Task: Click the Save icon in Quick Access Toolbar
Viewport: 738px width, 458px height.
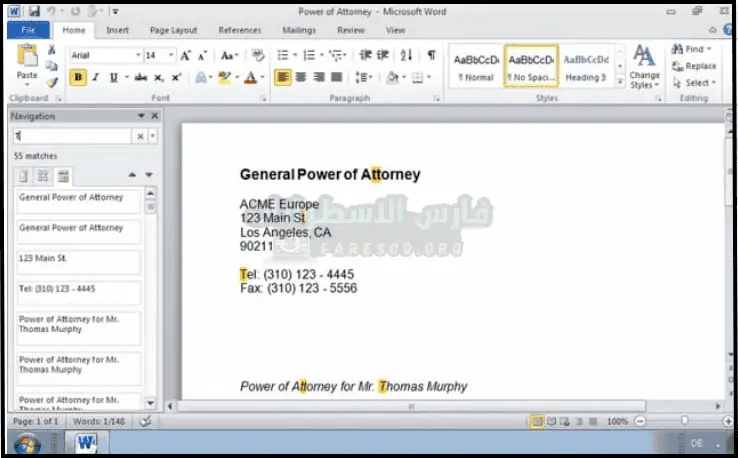Action: tap(34, 11)
